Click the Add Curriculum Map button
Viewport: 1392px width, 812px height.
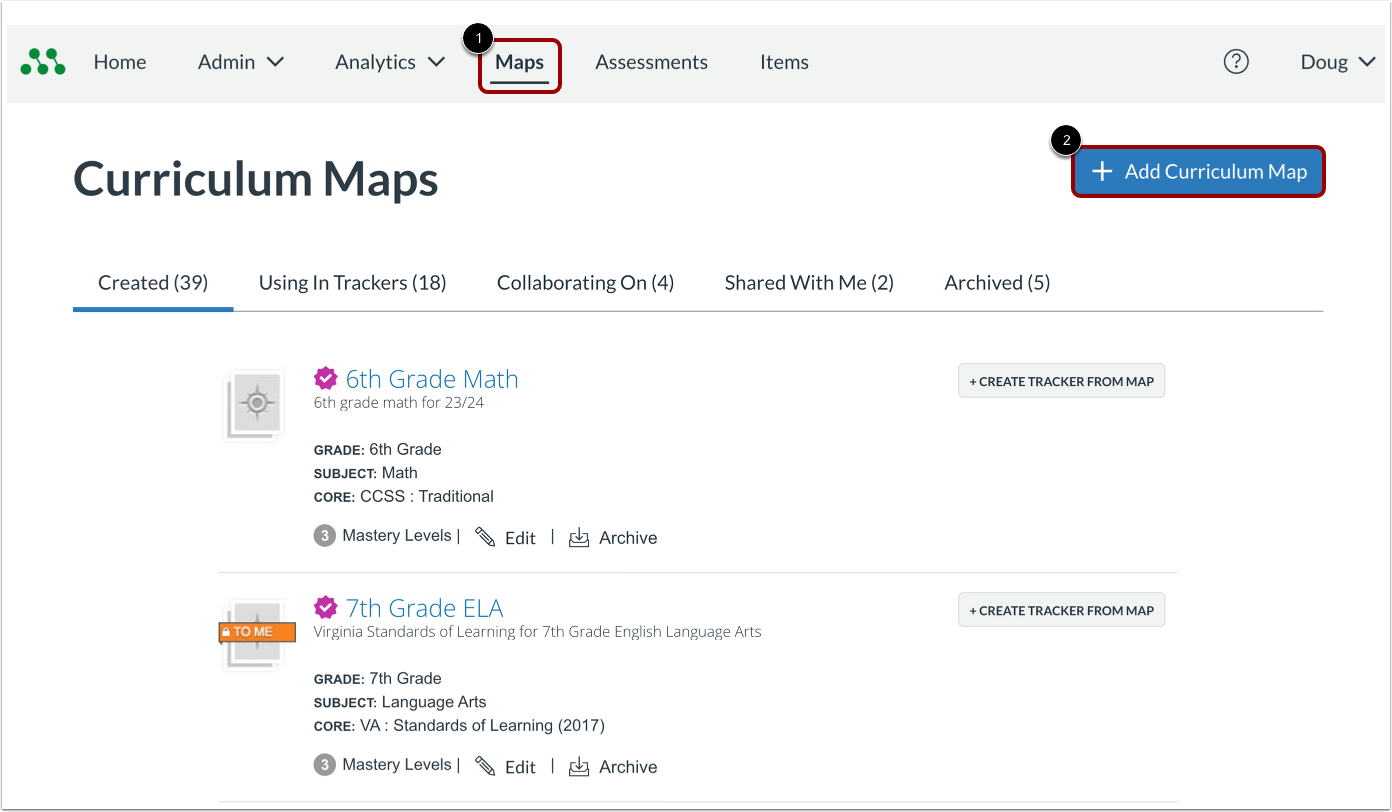tap(1199, 172)
